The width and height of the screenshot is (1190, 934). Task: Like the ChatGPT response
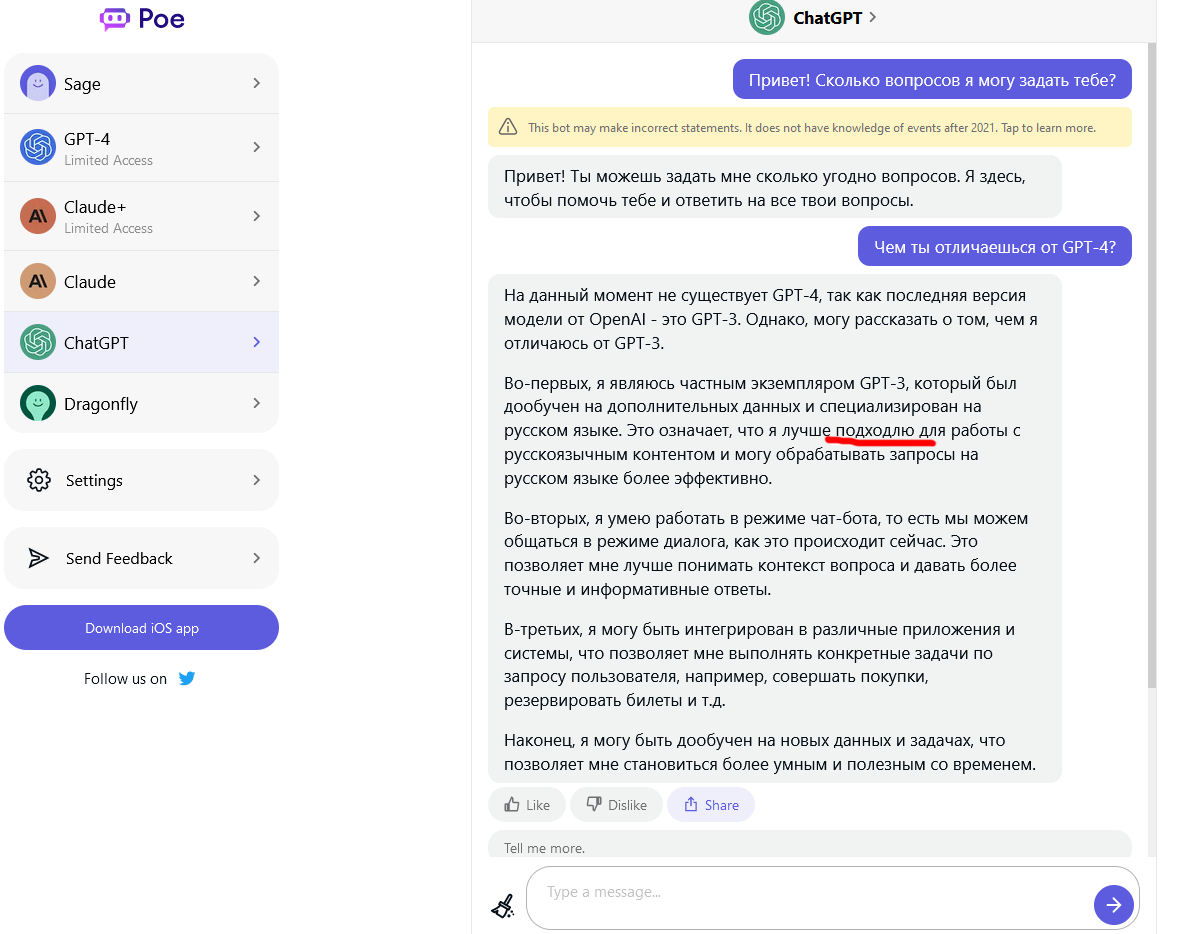click(x=527, y=805)
